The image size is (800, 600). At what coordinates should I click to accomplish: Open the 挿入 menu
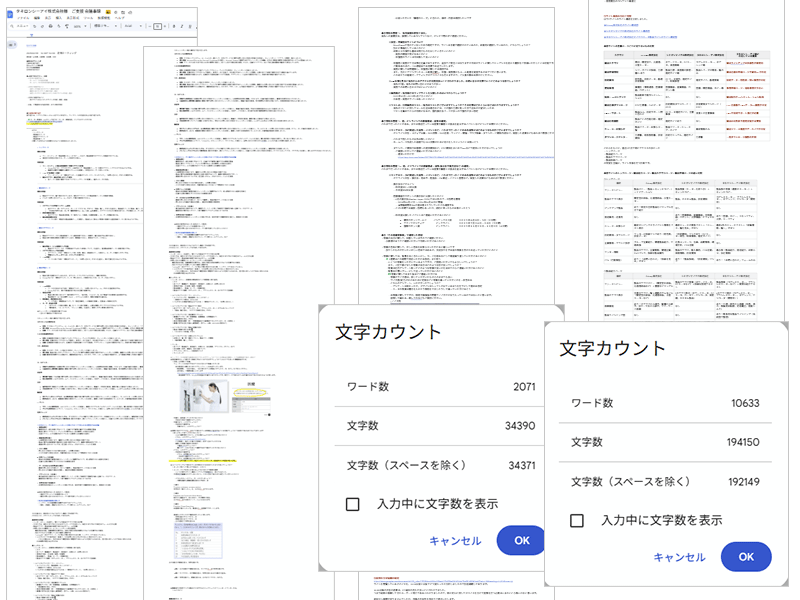pyautogui.click(x=58, y=17)
